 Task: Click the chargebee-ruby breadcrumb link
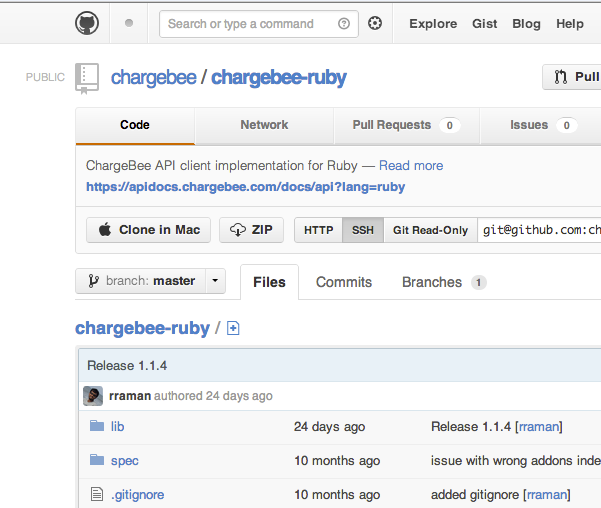coord(142,328)
